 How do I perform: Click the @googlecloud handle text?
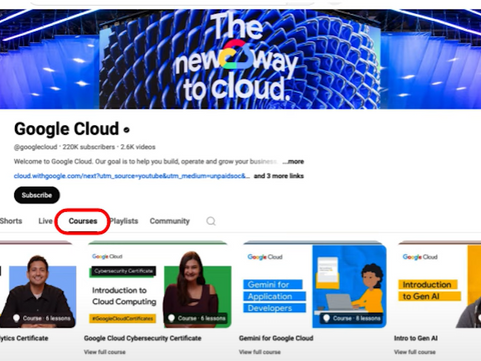point(35,147)
